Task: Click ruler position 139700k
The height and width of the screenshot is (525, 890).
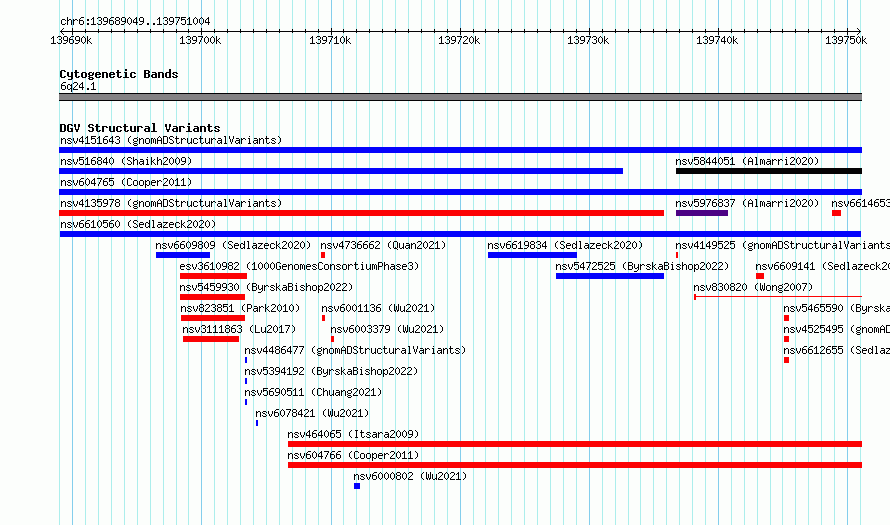Action: click(200, 40)
